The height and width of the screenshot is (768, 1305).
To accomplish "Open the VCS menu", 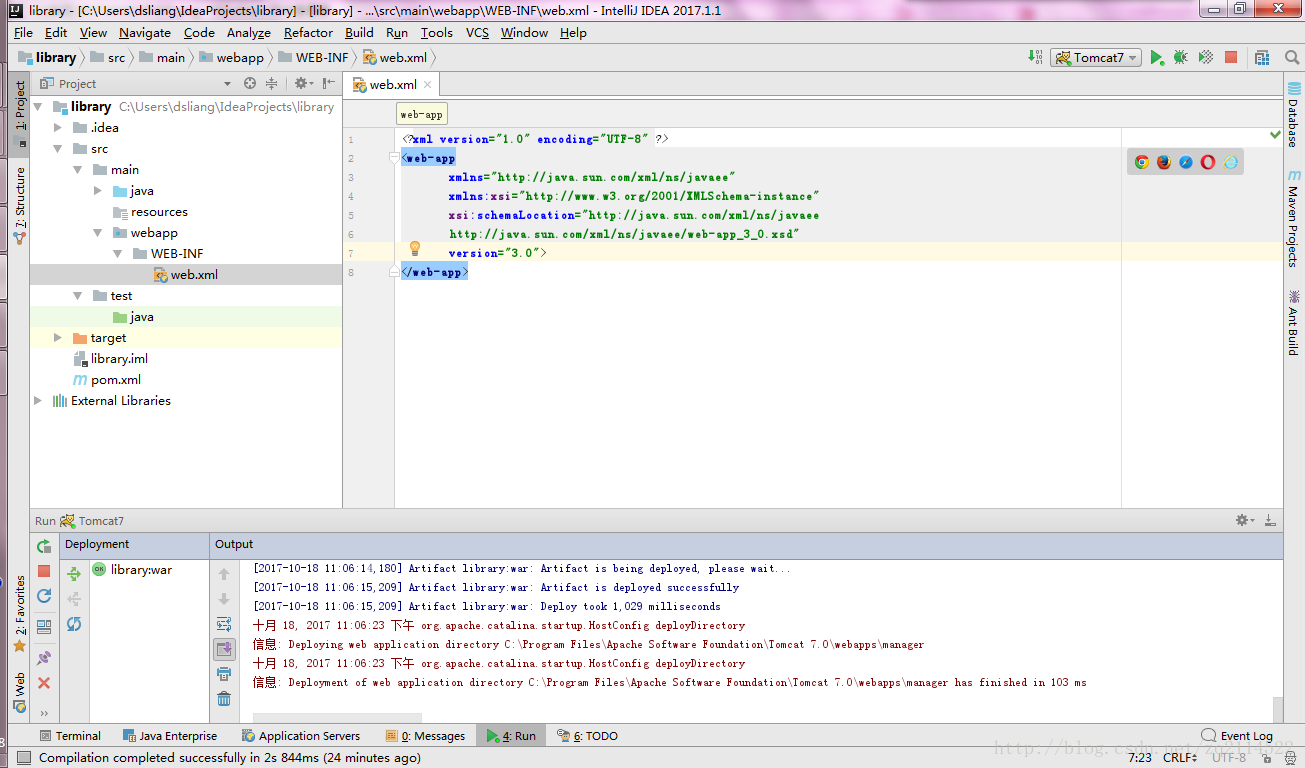I will tap(477, 33).
